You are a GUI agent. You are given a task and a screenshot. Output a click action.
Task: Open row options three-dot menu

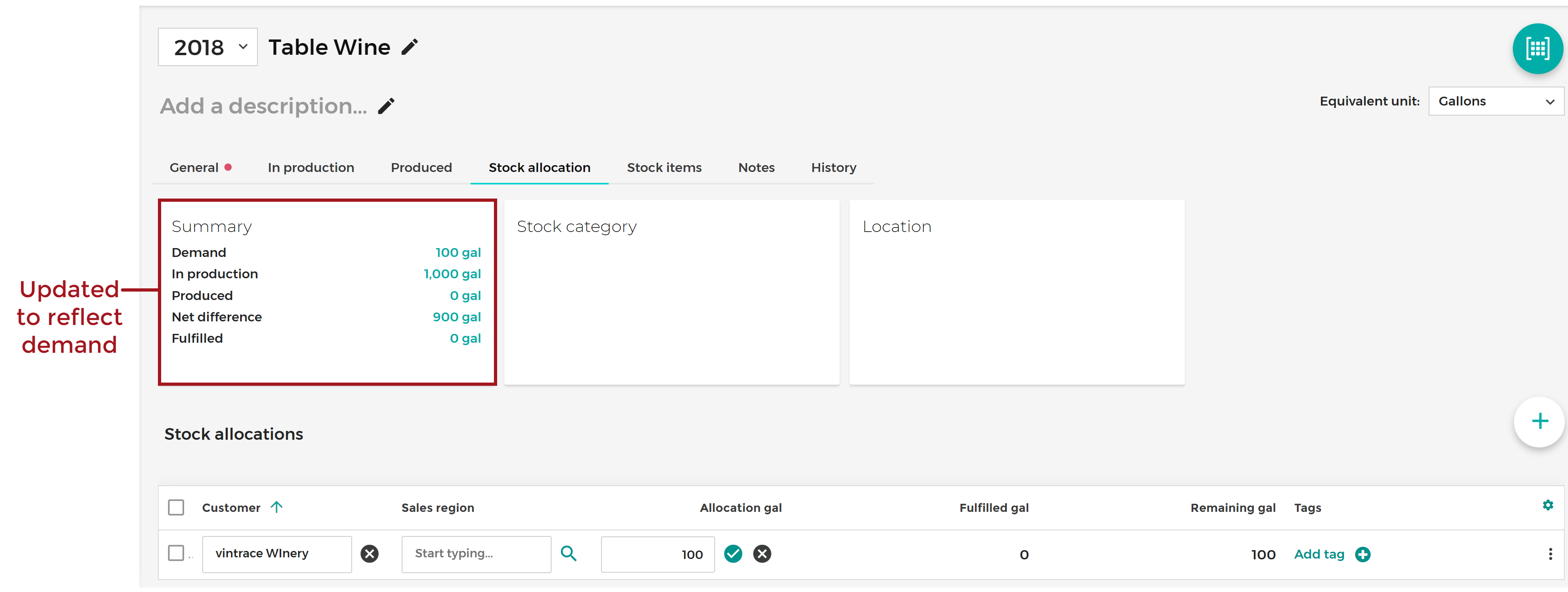coord(1550,554)
